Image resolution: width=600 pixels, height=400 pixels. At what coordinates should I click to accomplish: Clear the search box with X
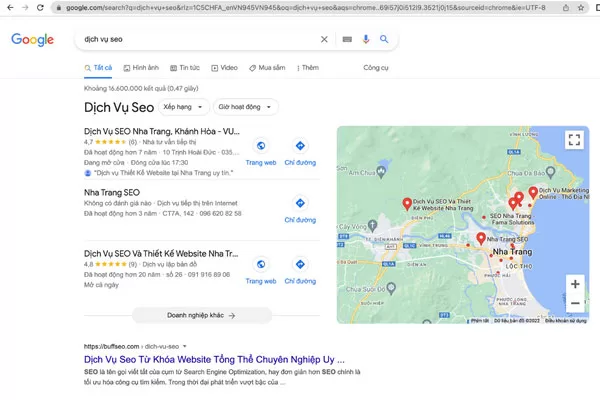pos(324,39)
